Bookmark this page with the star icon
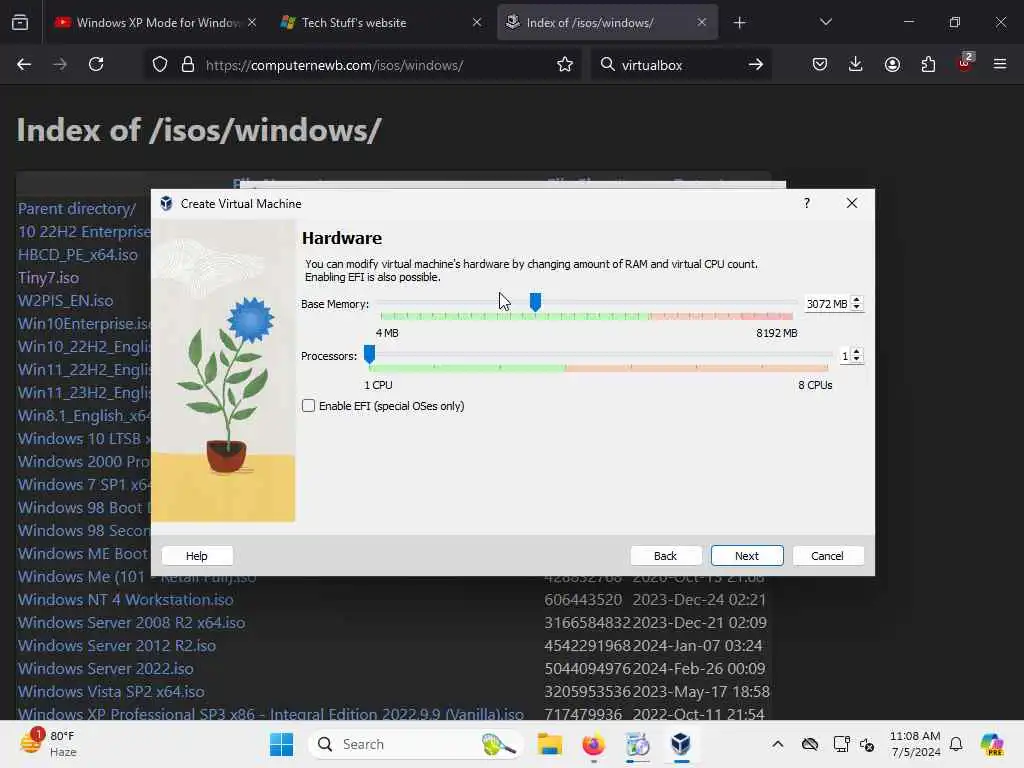The image size is (1024, 768). [565, 65]
